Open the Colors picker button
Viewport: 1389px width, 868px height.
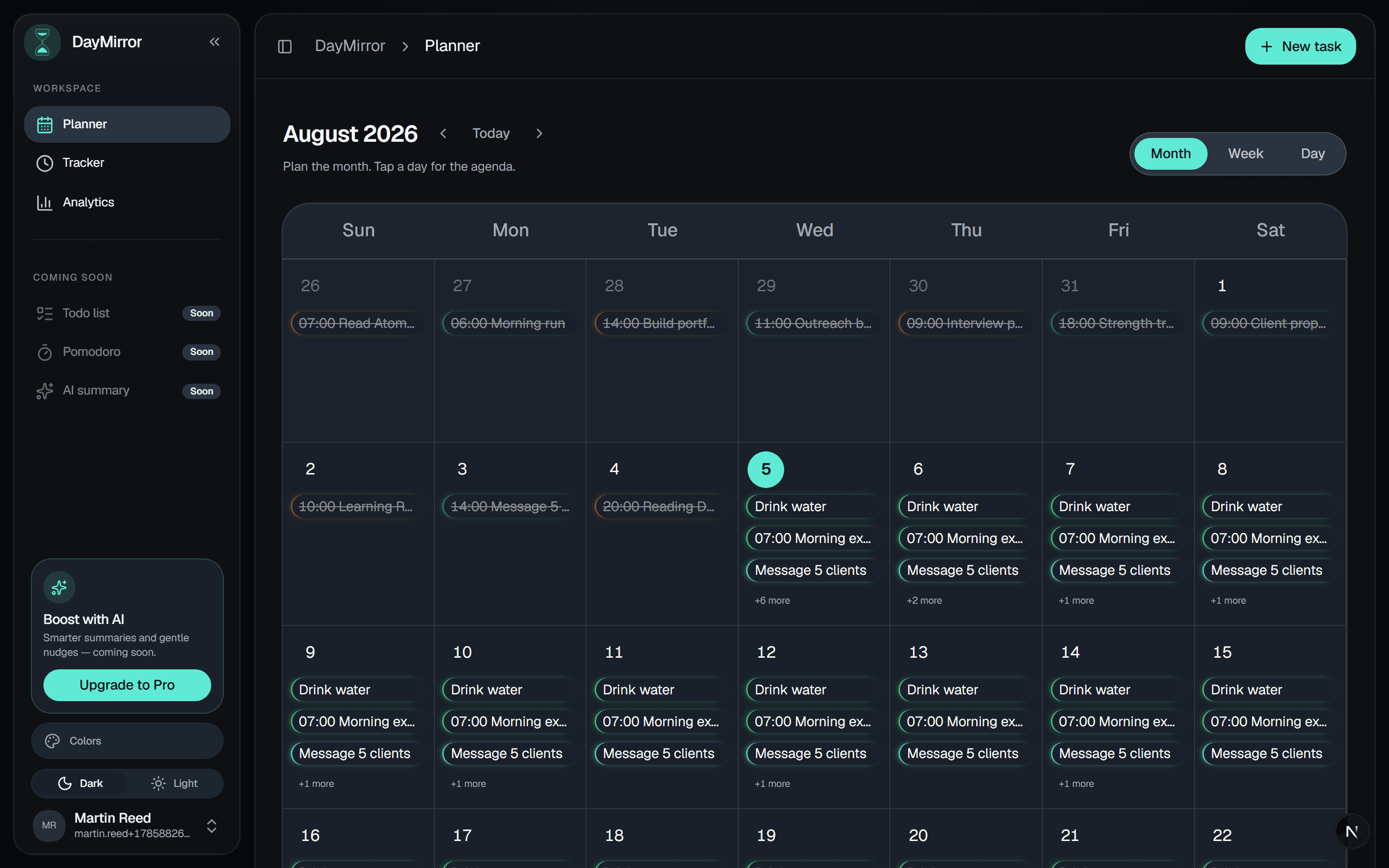[127, 741]
